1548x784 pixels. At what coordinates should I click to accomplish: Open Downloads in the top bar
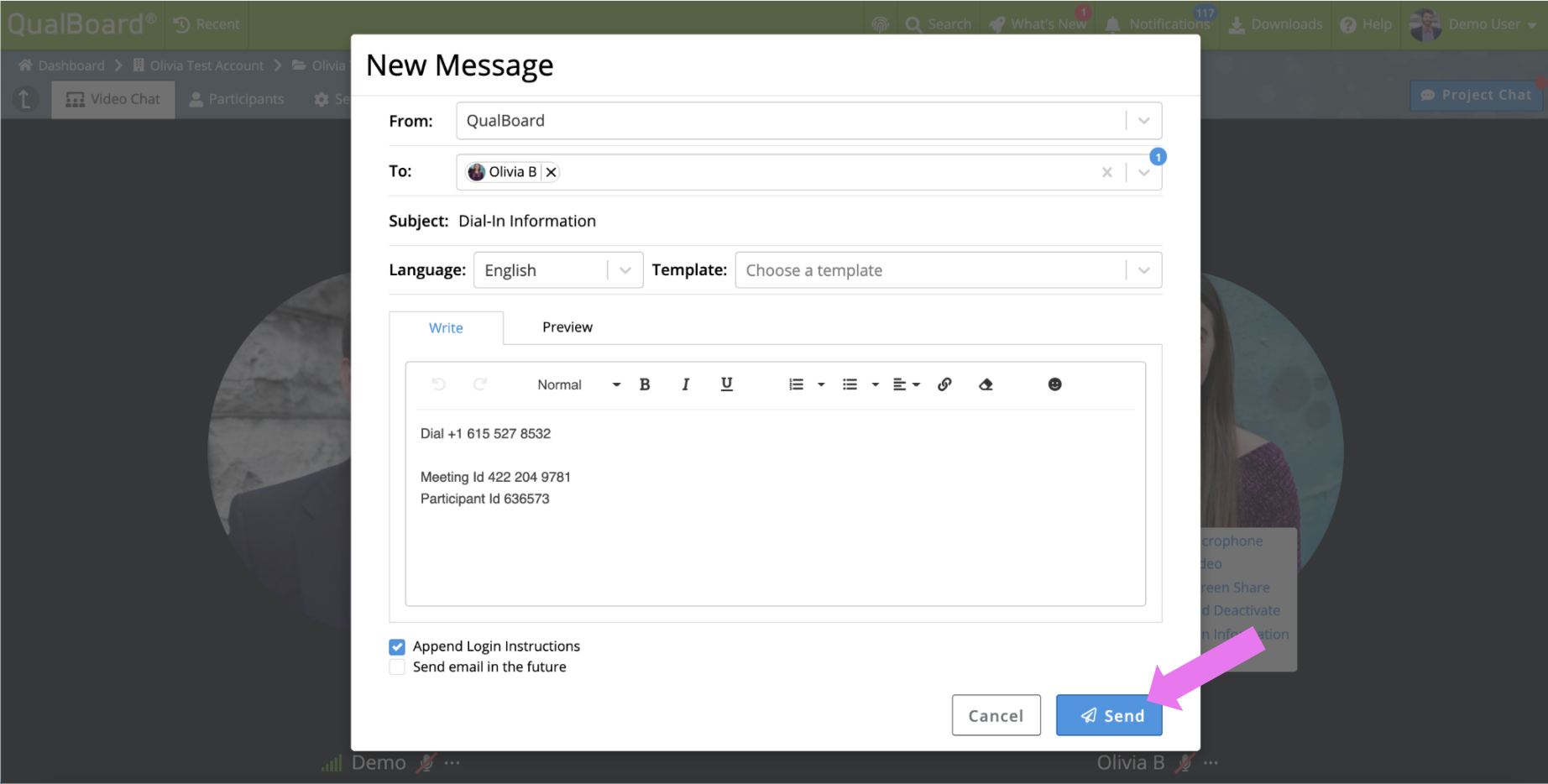point(1275,24)
